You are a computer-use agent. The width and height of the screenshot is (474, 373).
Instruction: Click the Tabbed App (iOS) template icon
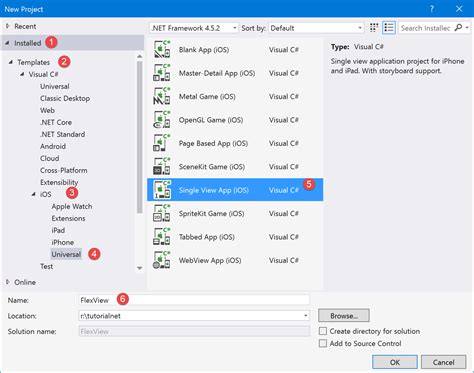(162, 237)
